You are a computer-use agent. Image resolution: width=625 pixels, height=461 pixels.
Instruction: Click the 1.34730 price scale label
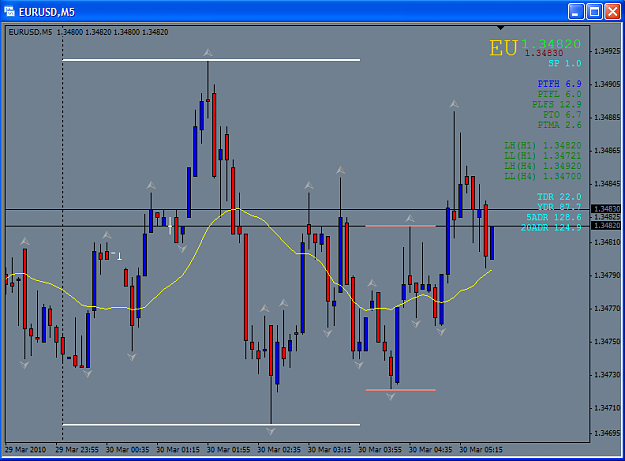[607, 375]
